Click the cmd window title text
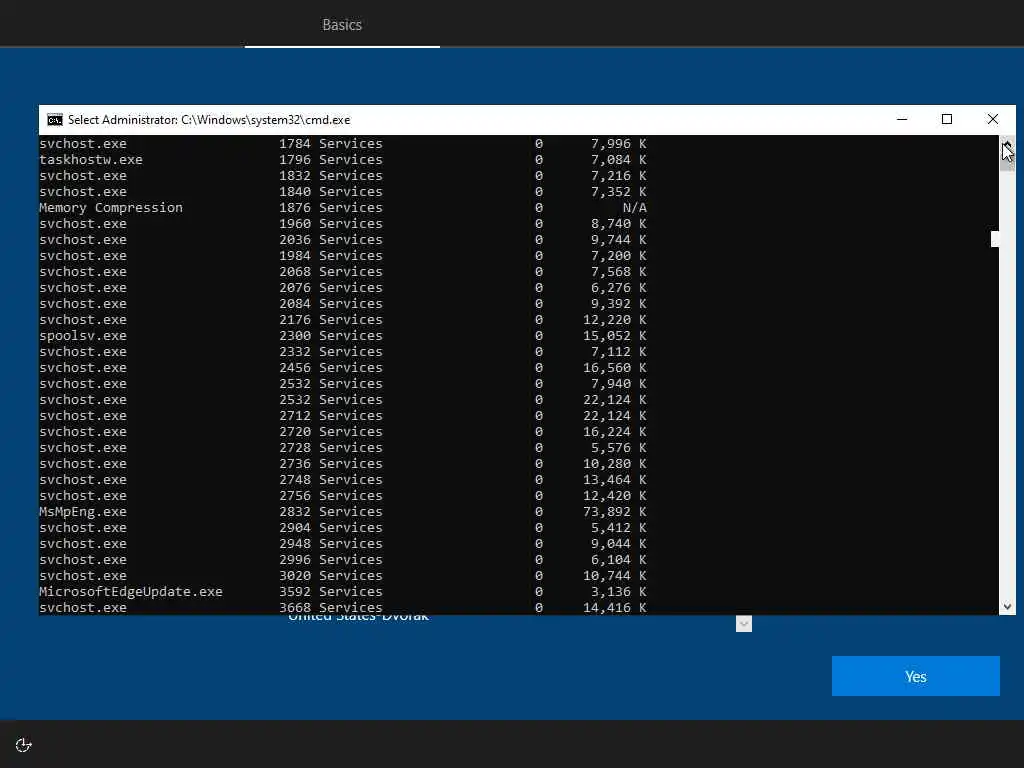Image resolution: width=1024 pixels, height=768 pixels. 209,120
